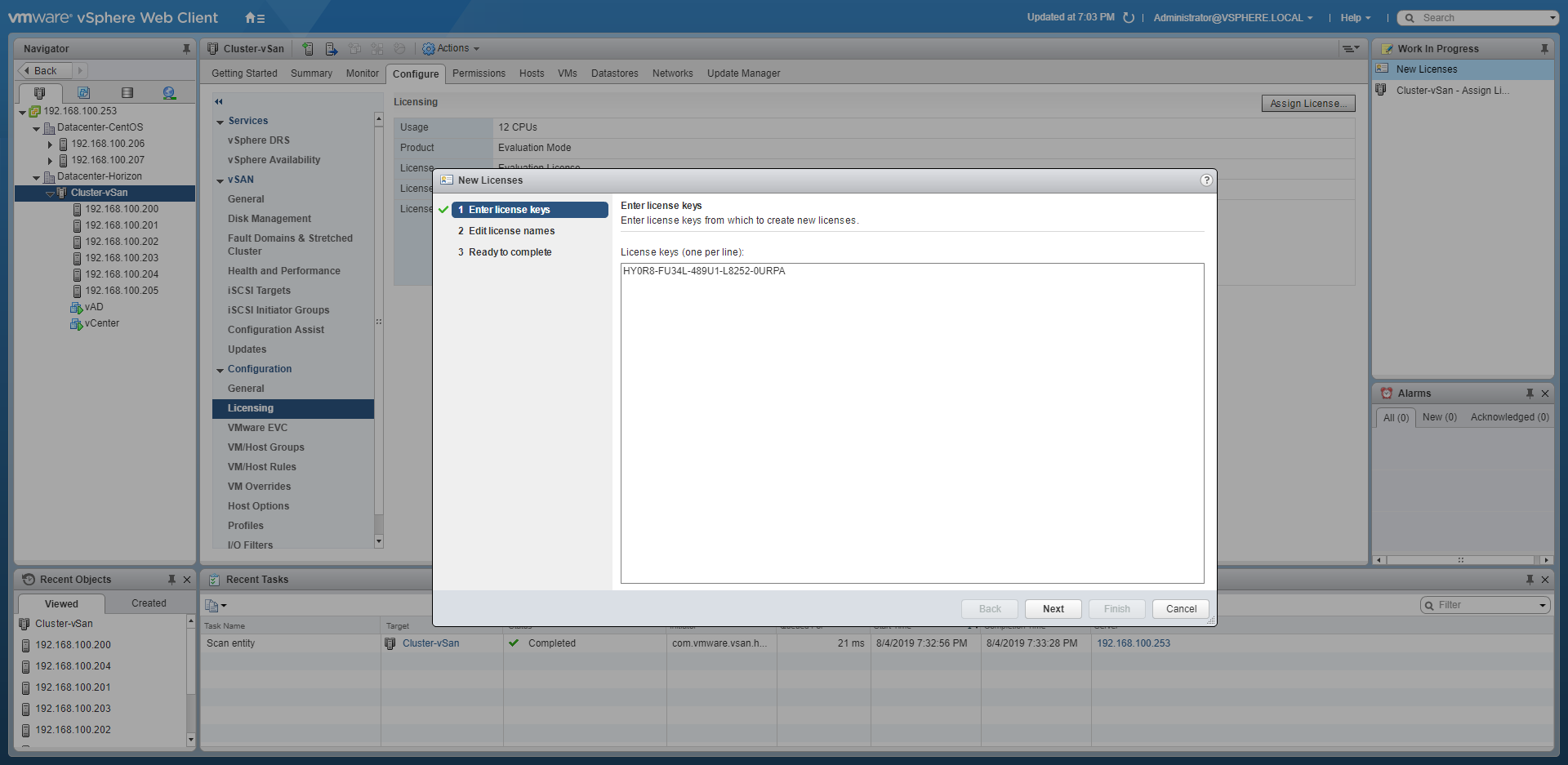Click the refresh icon beside the update time
The image size is (1568, 765).
click(x=1129, y=18)
